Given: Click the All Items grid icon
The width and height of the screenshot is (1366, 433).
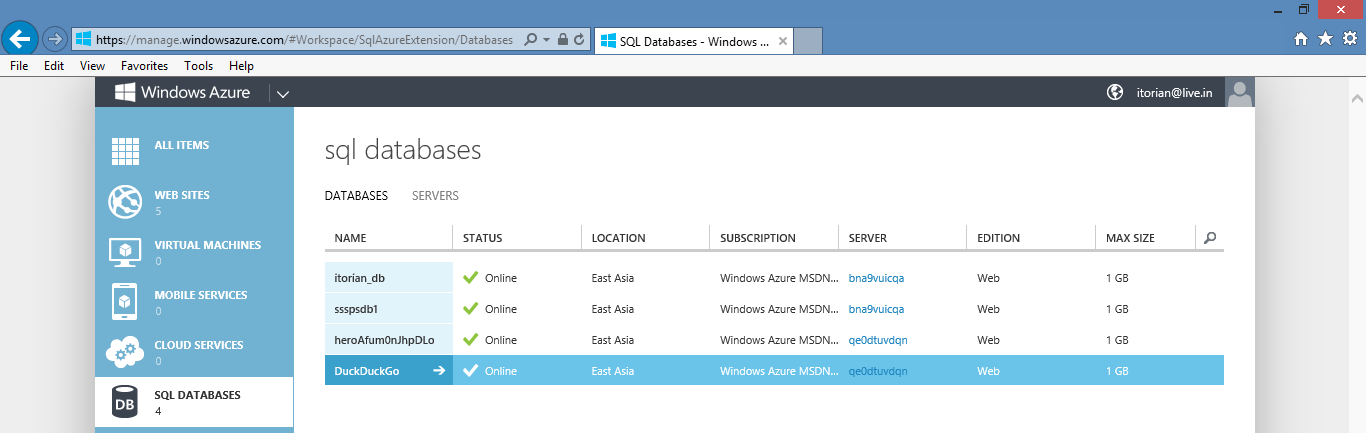Looking at the screenshot, I should [124, 151].
